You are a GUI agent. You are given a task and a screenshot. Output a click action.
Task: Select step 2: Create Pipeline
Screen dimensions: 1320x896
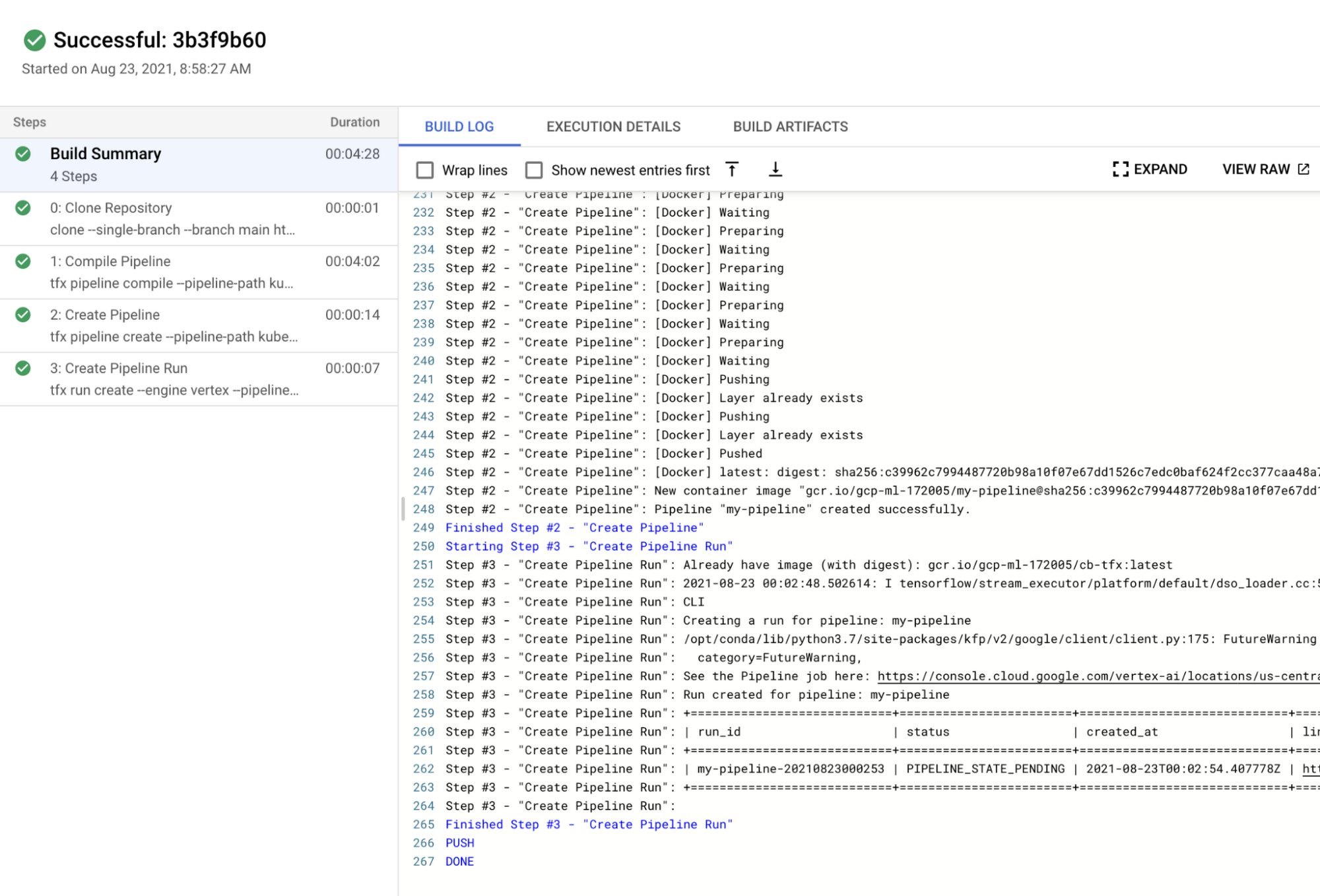click(x=199, y=326)
